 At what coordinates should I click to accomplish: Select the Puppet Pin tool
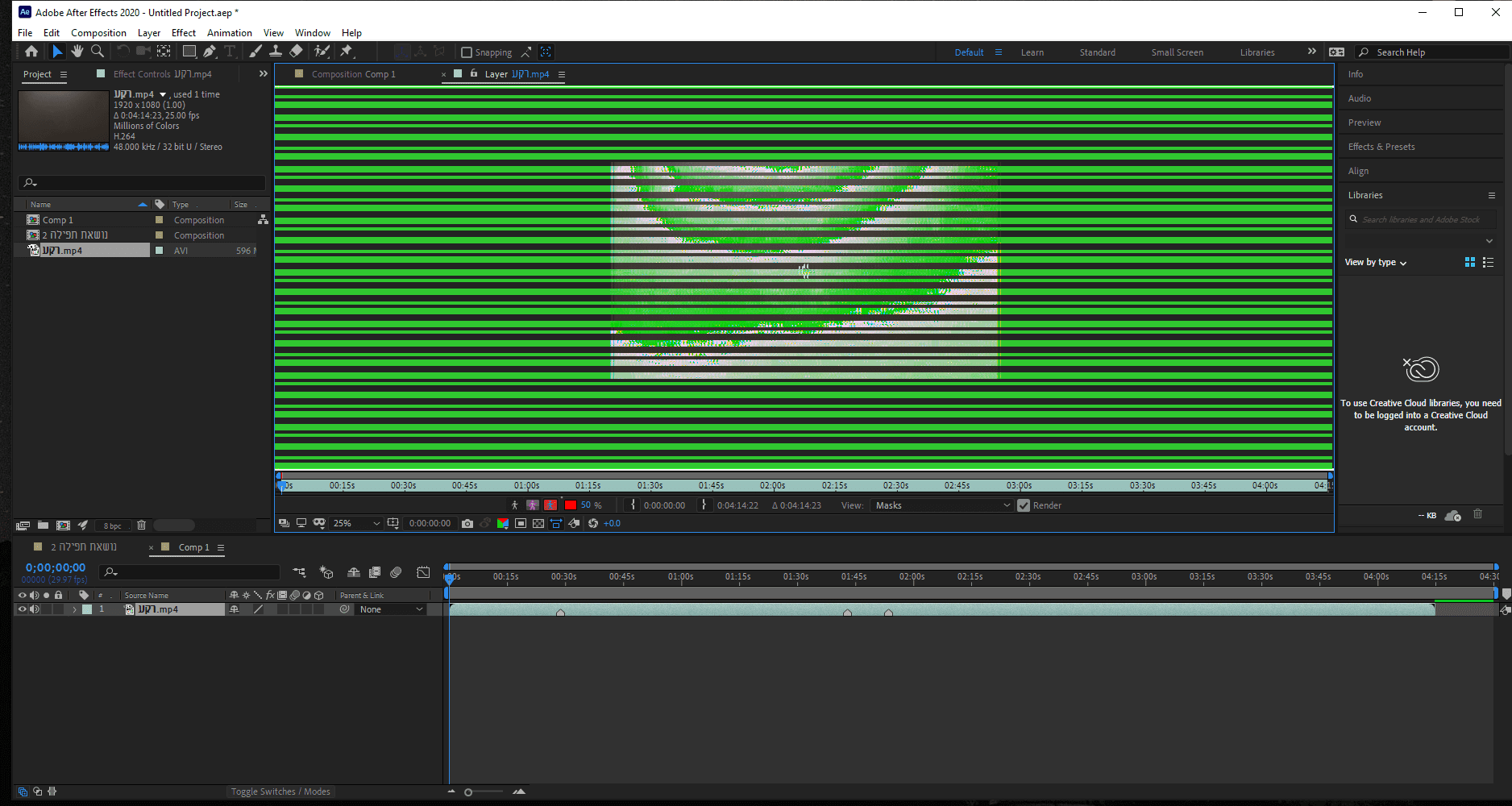(x=347, y=52)
